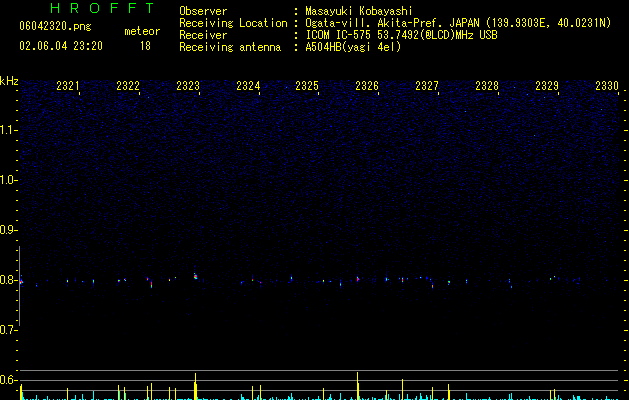Click the 0.6 frequency axis label

point(8,380)
